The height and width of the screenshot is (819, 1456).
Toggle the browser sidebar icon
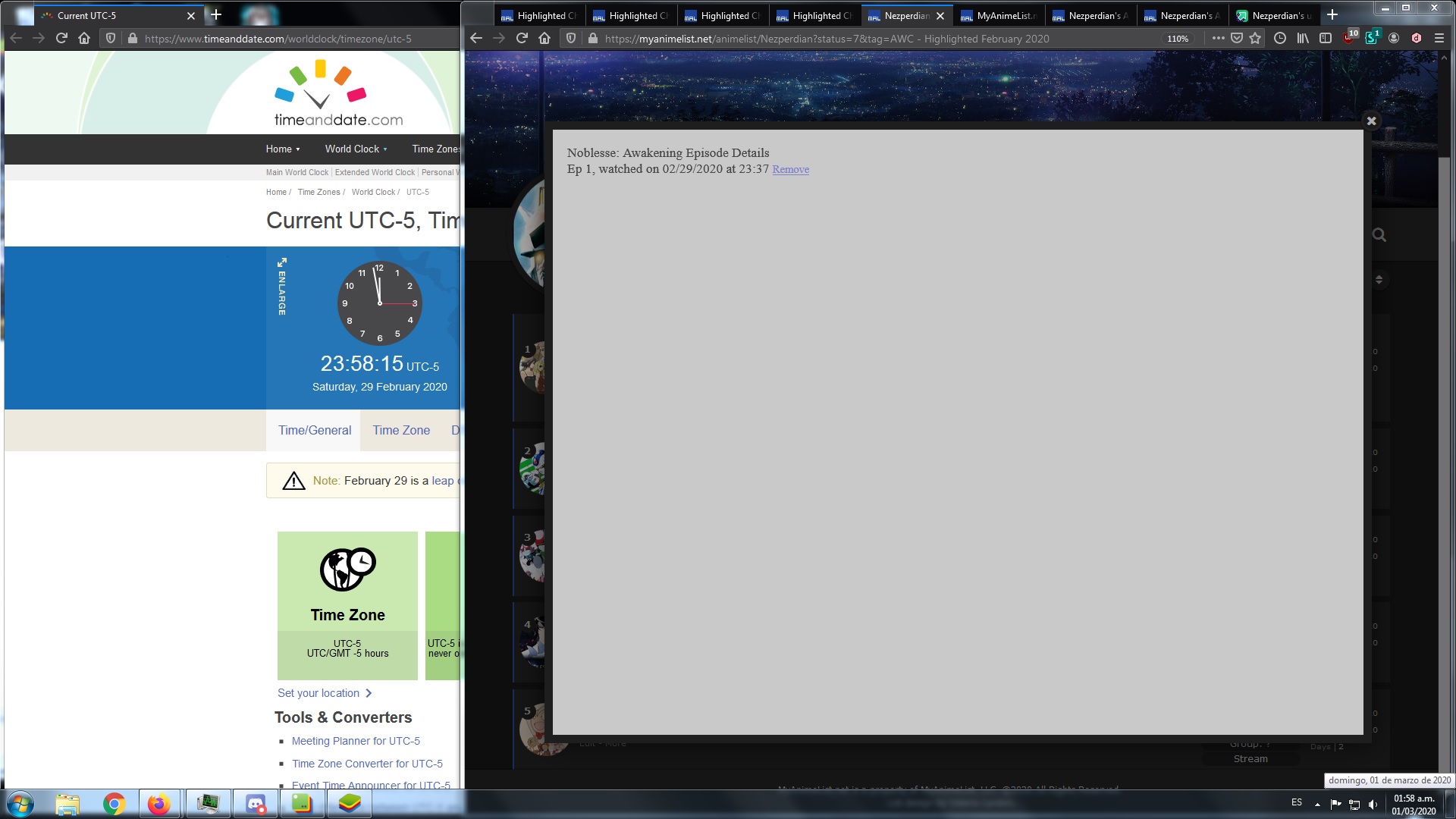(1326, 38)
